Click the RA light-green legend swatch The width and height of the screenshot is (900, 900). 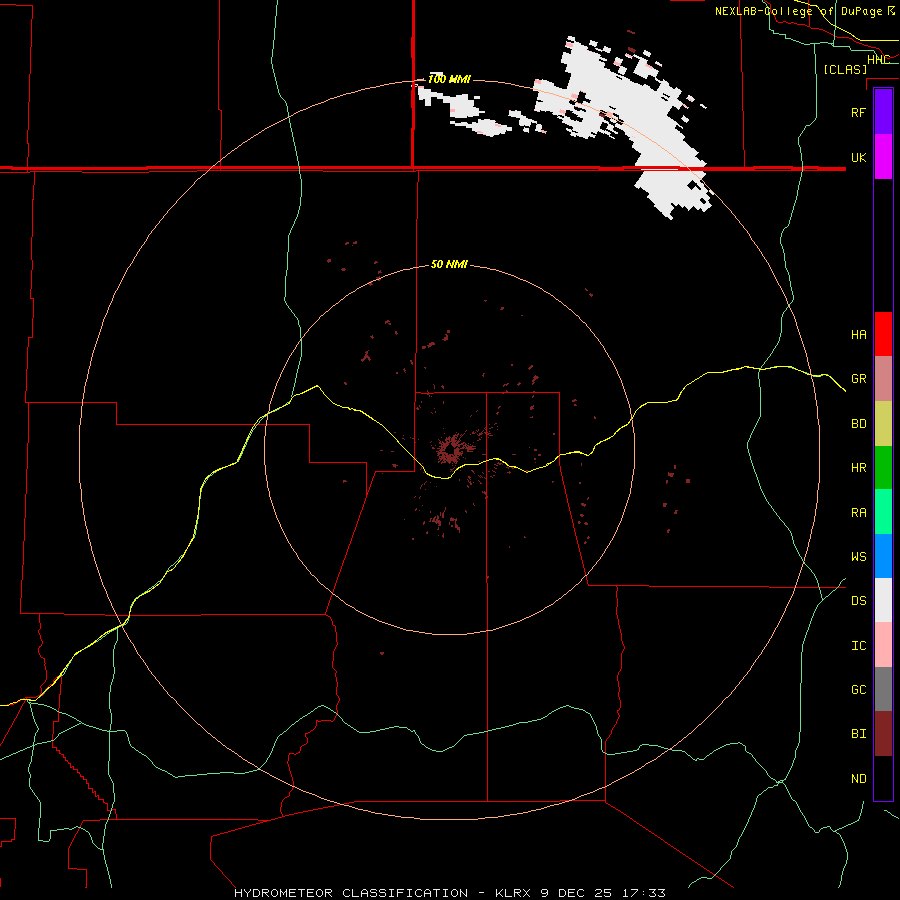point(883,512)
